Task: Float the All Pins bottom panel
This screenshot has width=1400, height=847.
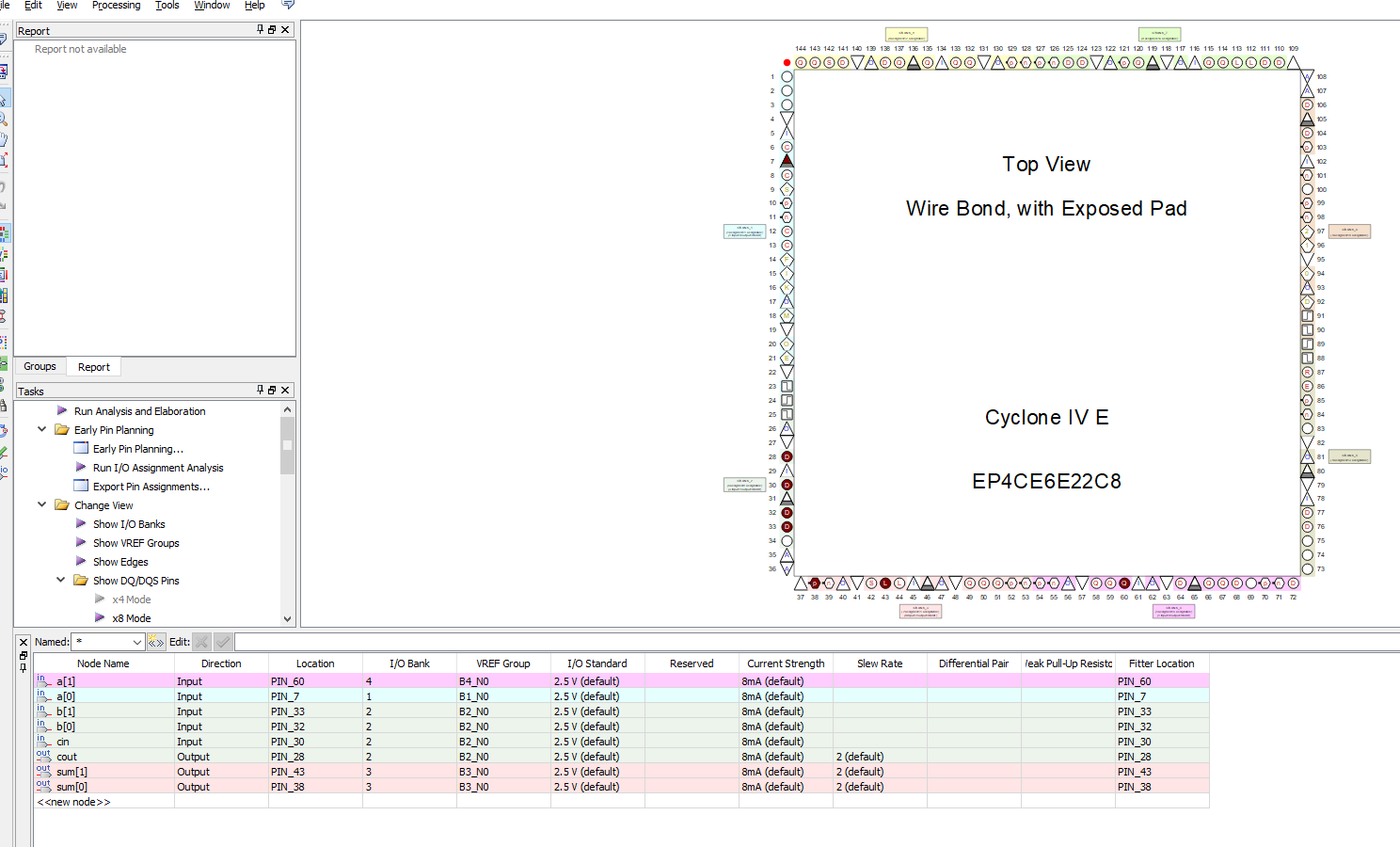Action: (x=24, y=655)
